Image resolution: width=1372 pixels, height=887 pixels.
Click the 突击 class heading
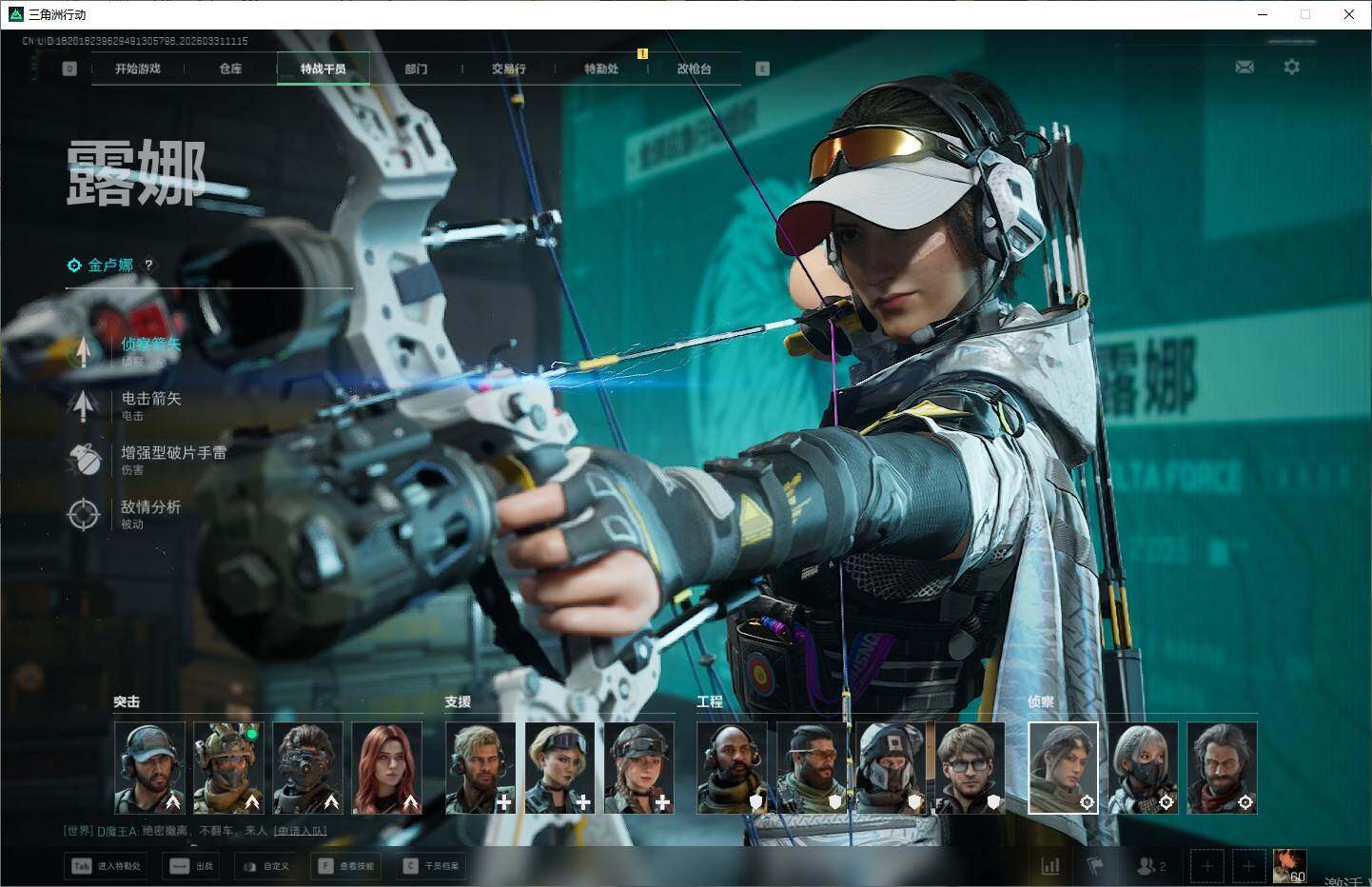(x=127, y=701)
